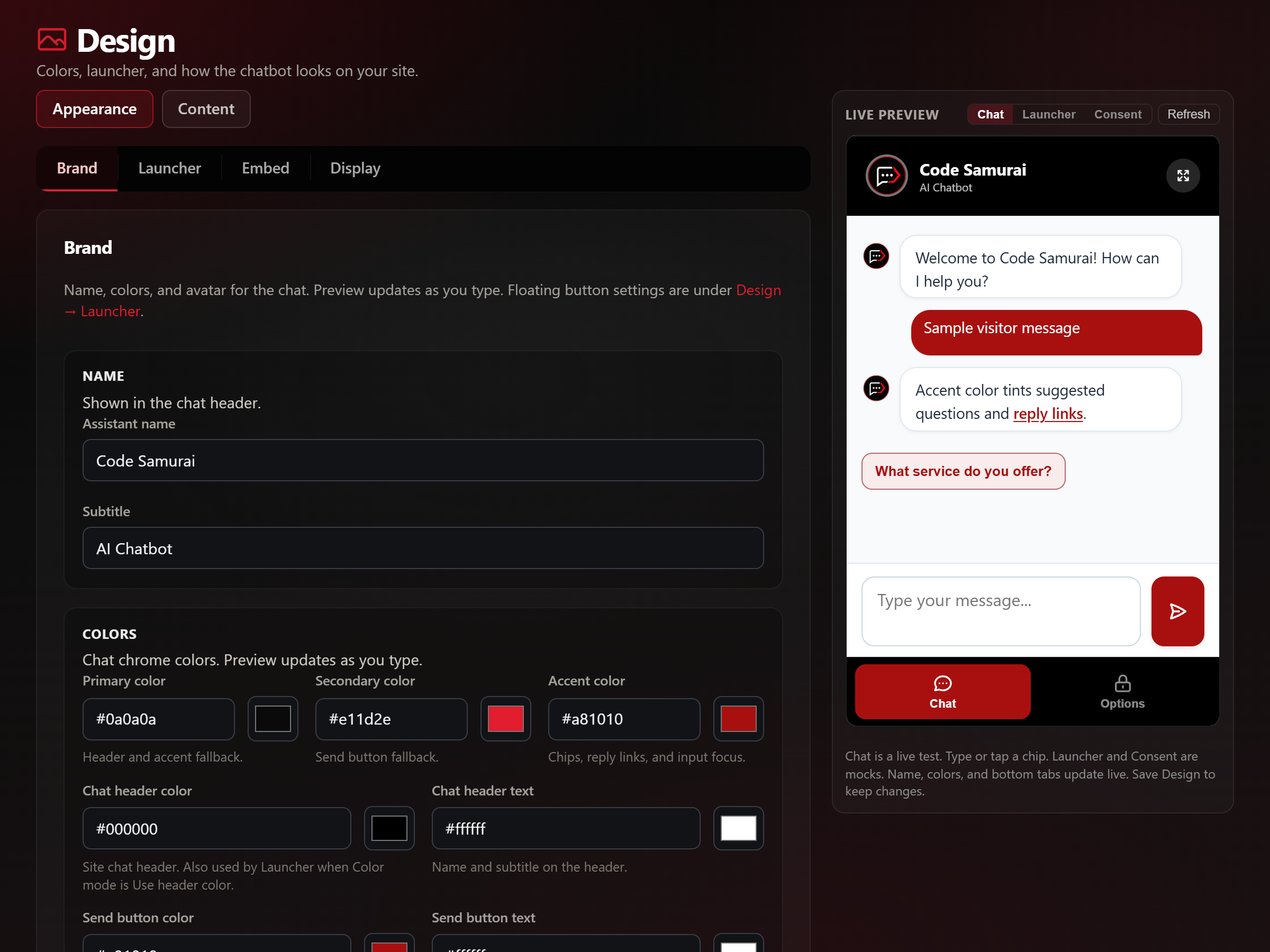The image size is (1270, 952).
Task: Open the Launcher sub-tab
Action: pos(169,168)
